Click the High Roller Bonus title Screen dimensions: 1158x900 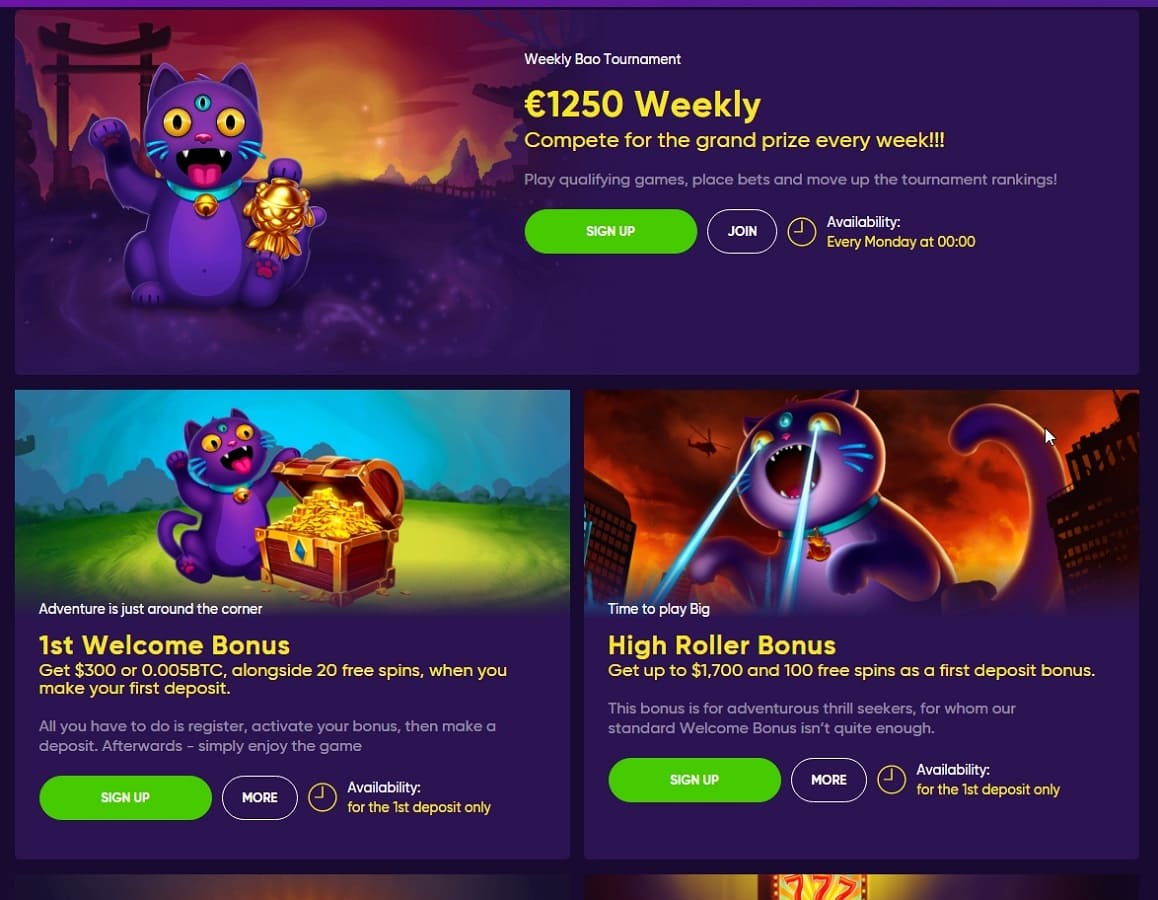pos(722,645)
